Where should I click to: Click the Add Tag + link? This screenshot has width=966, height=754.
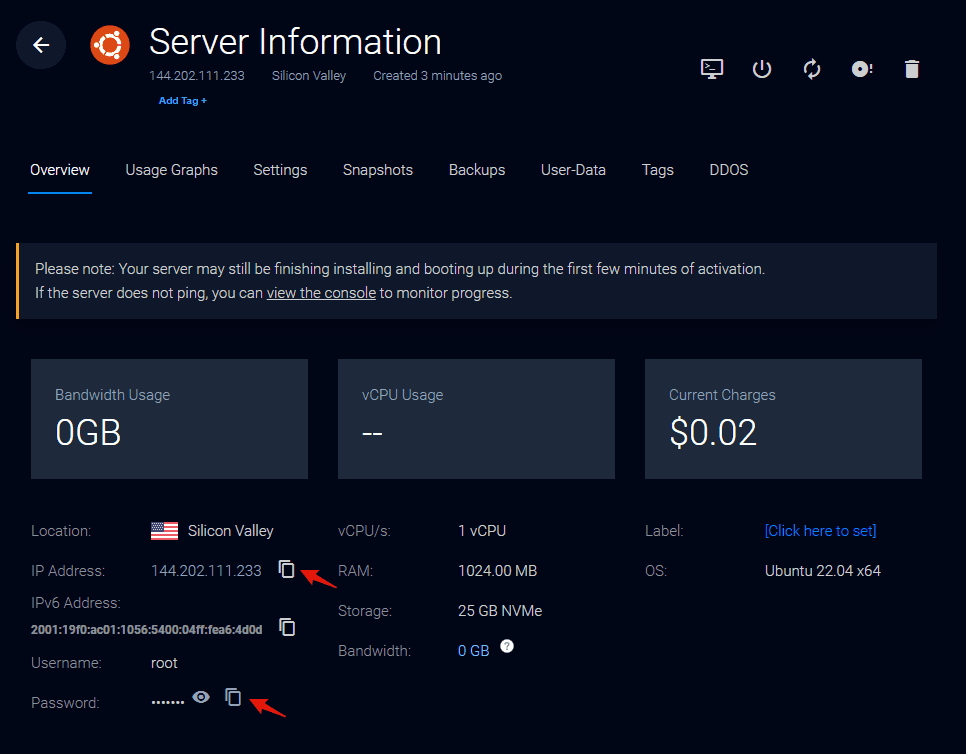[x=183, y=101]
